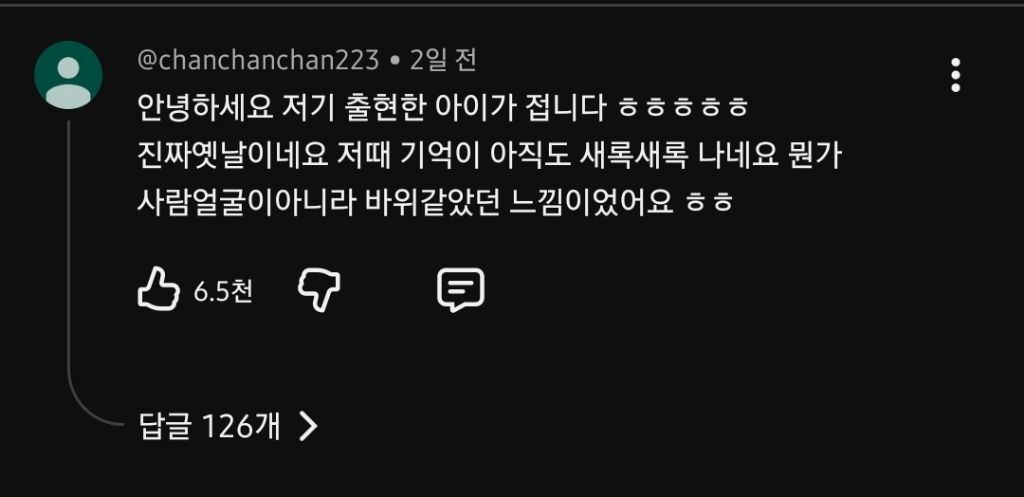
Task: Dislike the comment with thumbs-down icon
Action: [319, 291]
